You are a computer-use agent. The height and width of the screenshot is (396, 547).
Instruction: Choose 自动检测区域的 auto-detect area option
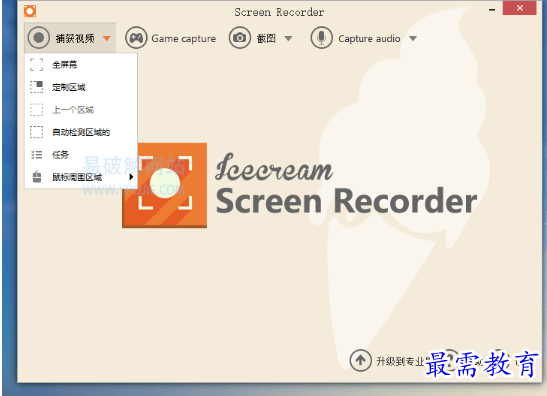click(x=81, y=132)
